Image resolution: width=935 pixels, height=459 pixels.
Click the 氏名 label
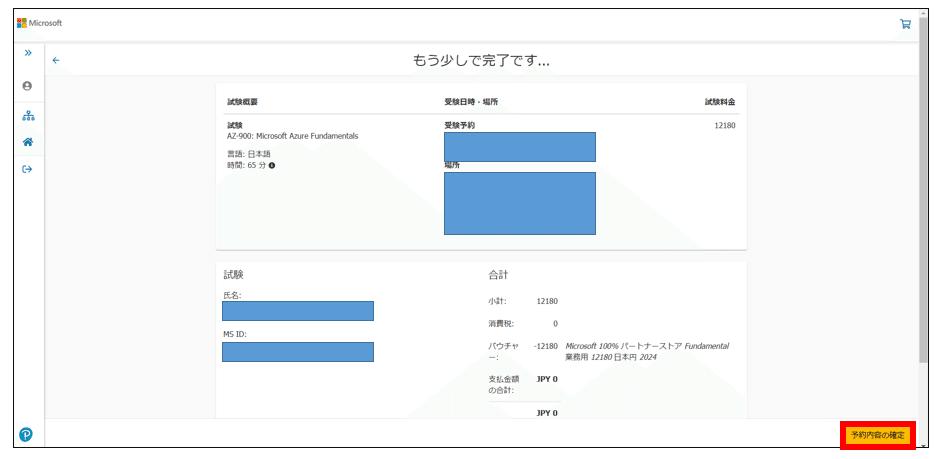231,295
